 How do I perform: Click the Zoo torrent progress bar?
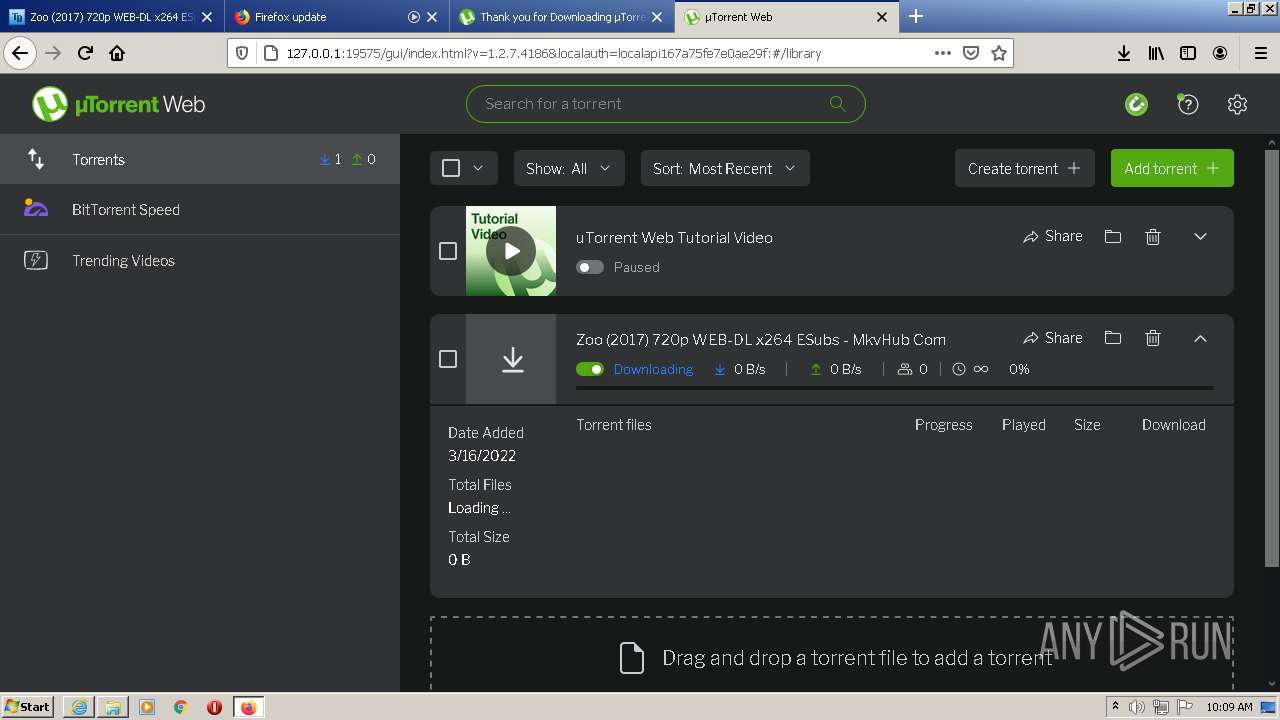click(895, 387)
